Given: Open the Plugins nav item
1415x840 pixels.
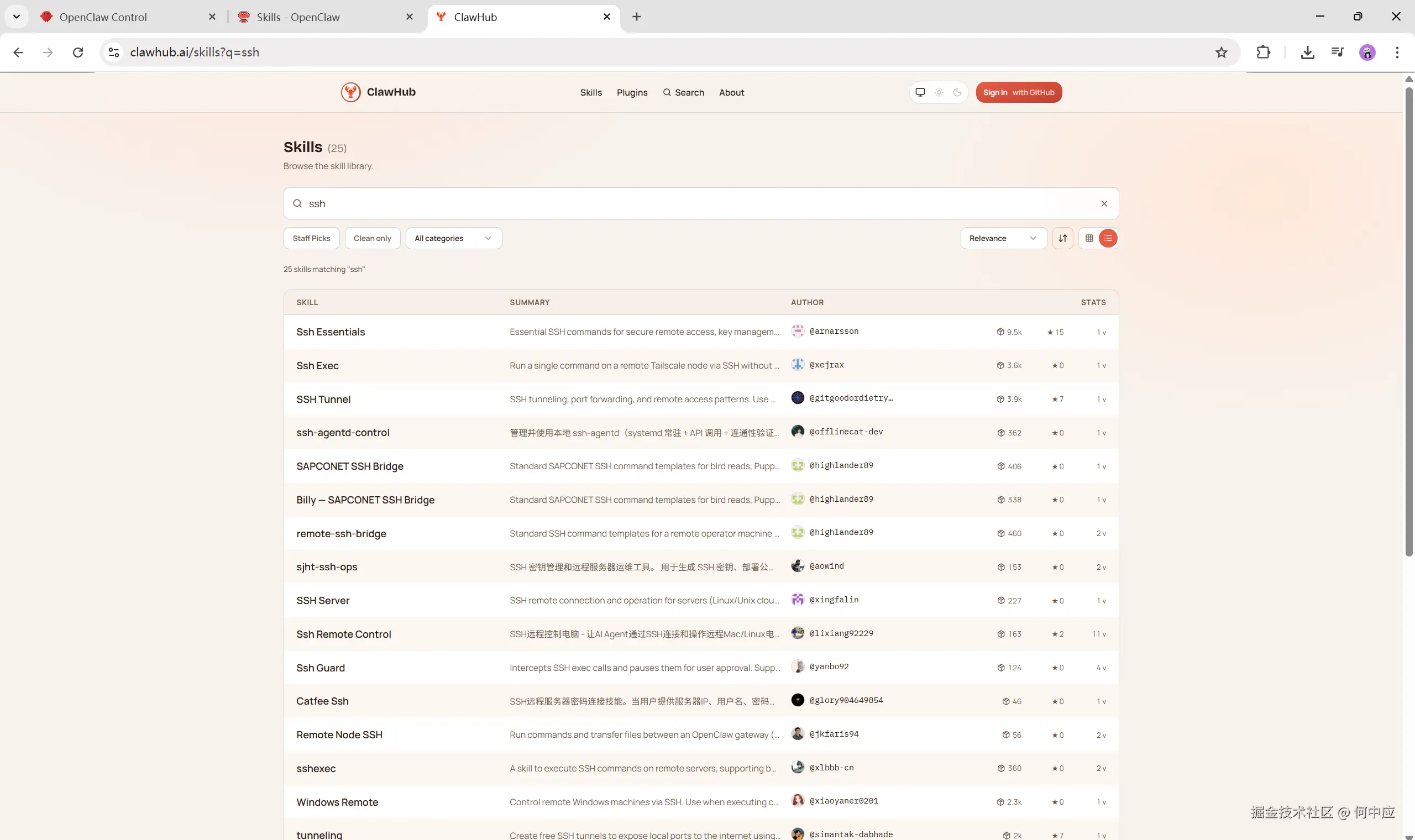Looking at the screenshot, I should pyautogui.click(x=632, y=93).
